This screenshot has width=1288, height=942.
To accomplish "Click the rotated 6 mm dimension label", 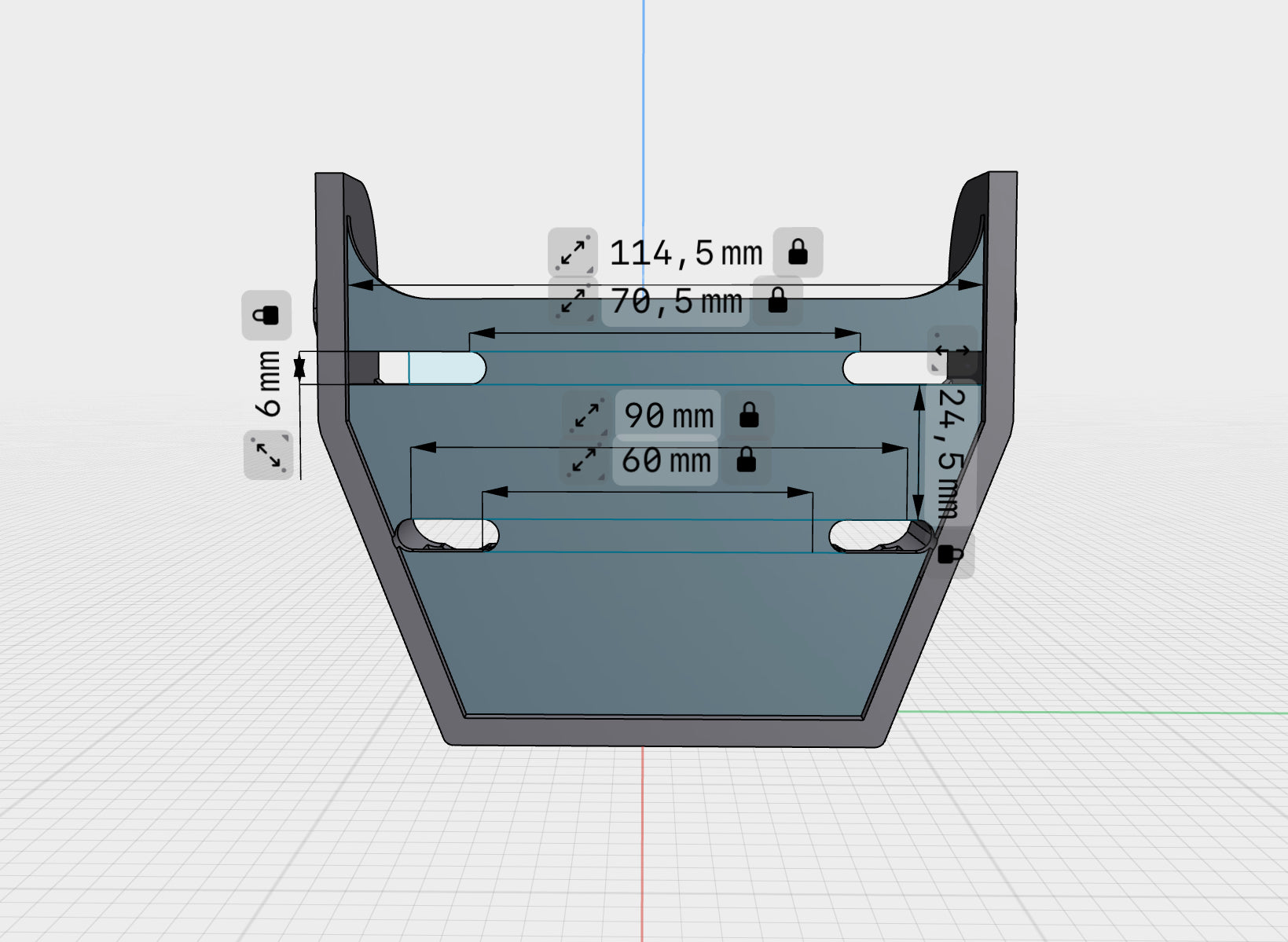I will (x=268, y=383).
